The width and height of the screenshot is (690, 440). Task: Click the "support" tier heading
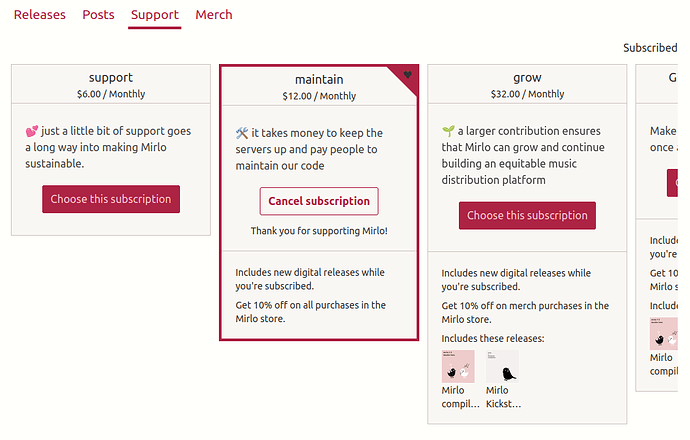pos(110,77)
